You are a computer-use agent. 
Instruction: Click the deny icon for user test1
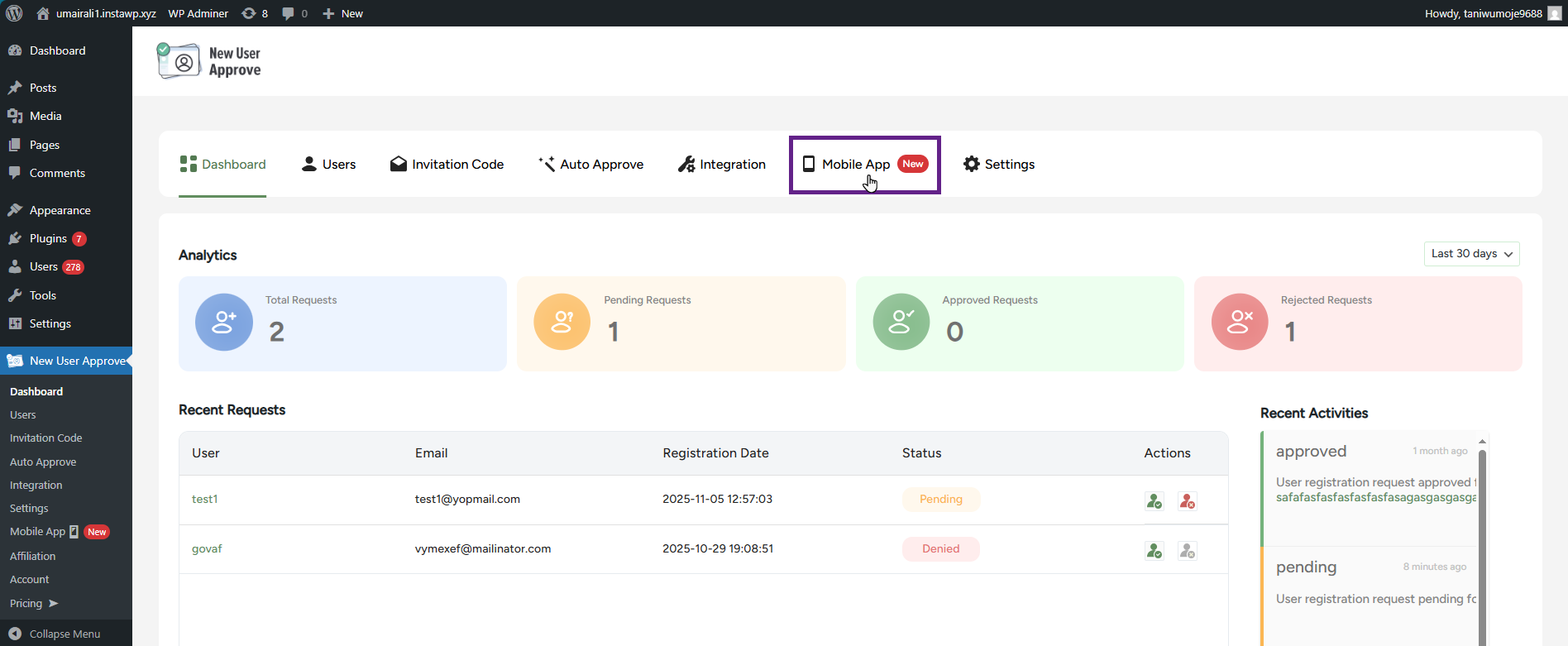pos(1187,501)
